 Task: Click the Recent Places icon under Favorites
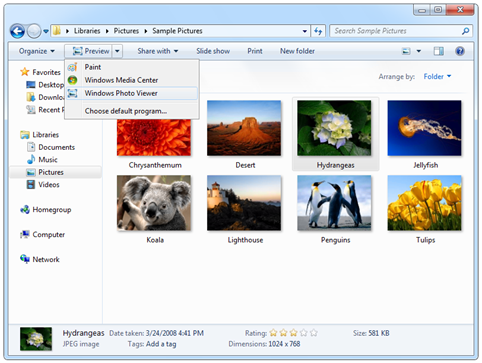[31, 109]
